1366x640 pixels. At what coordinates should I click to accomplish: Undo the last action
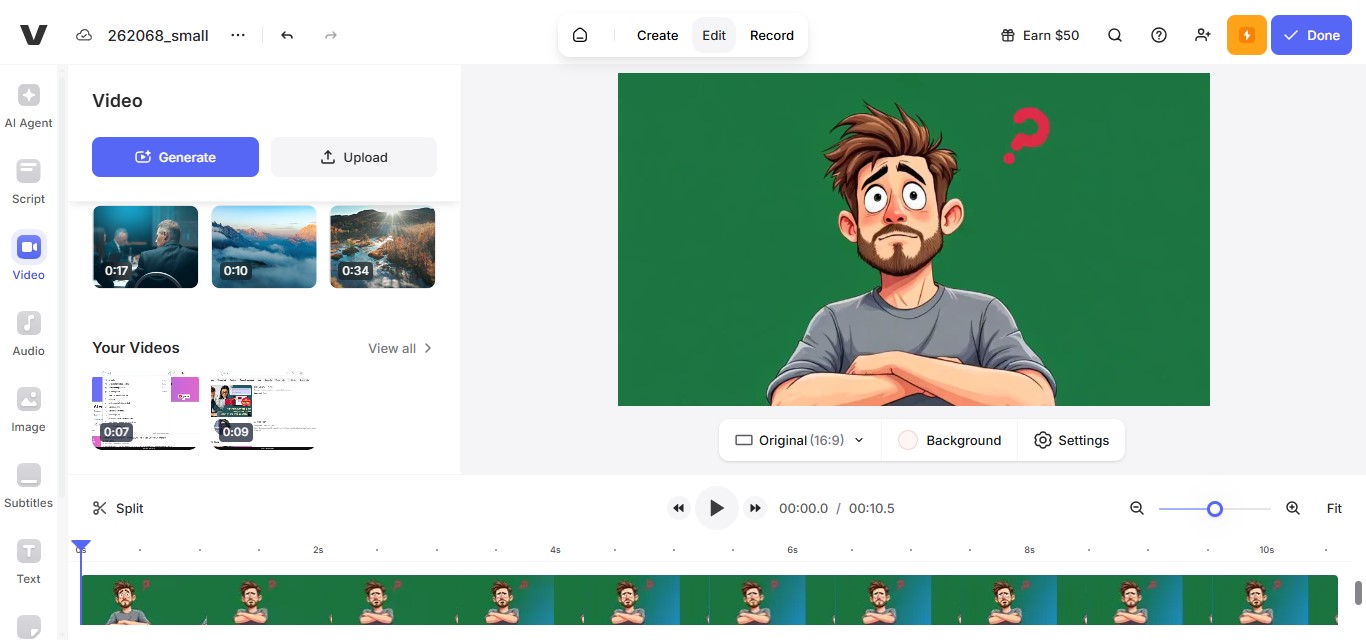click(x=286, y=34)
